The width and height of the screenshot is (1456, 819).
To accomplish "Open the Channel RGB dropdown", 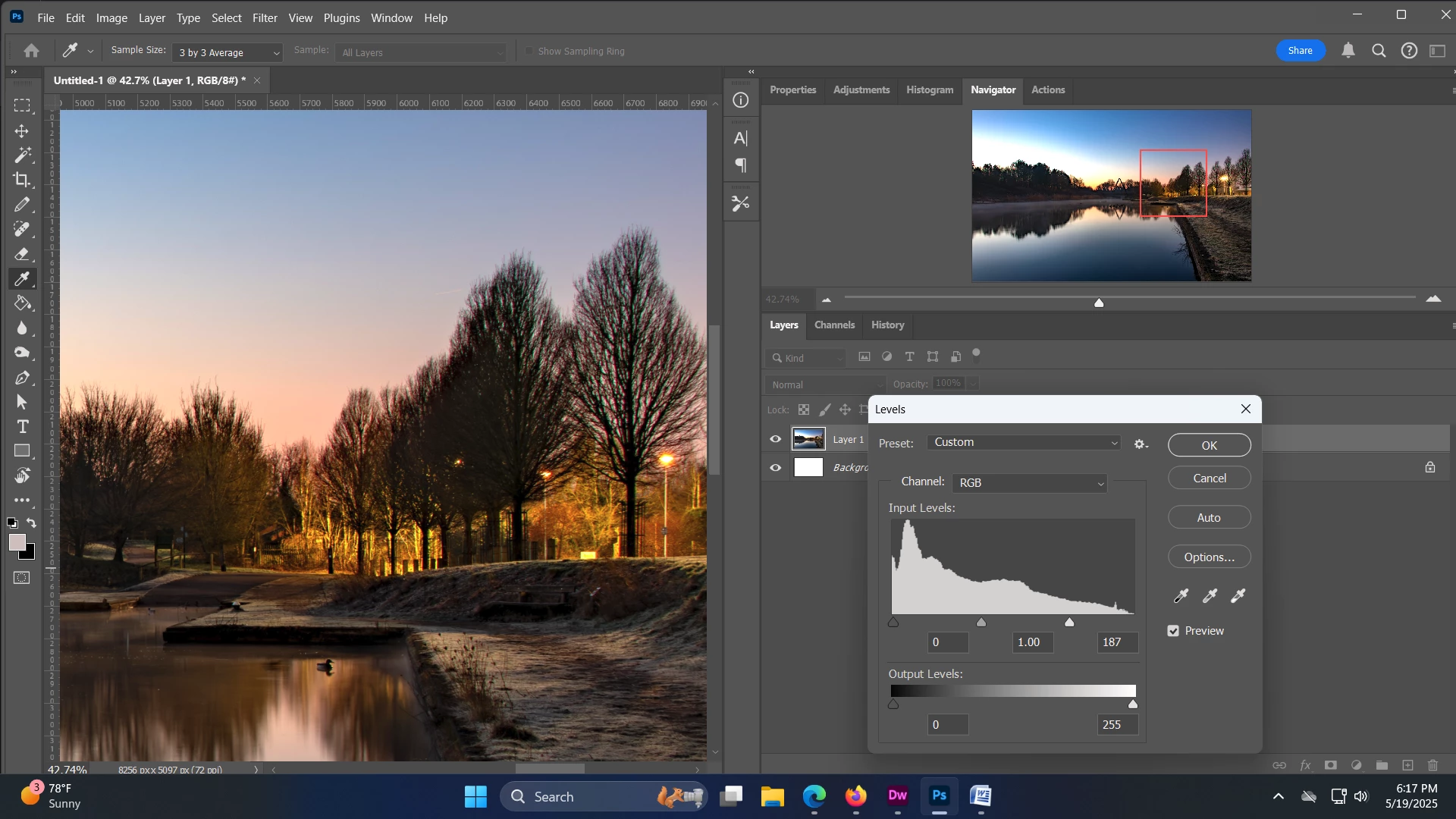I will 1029,483.
